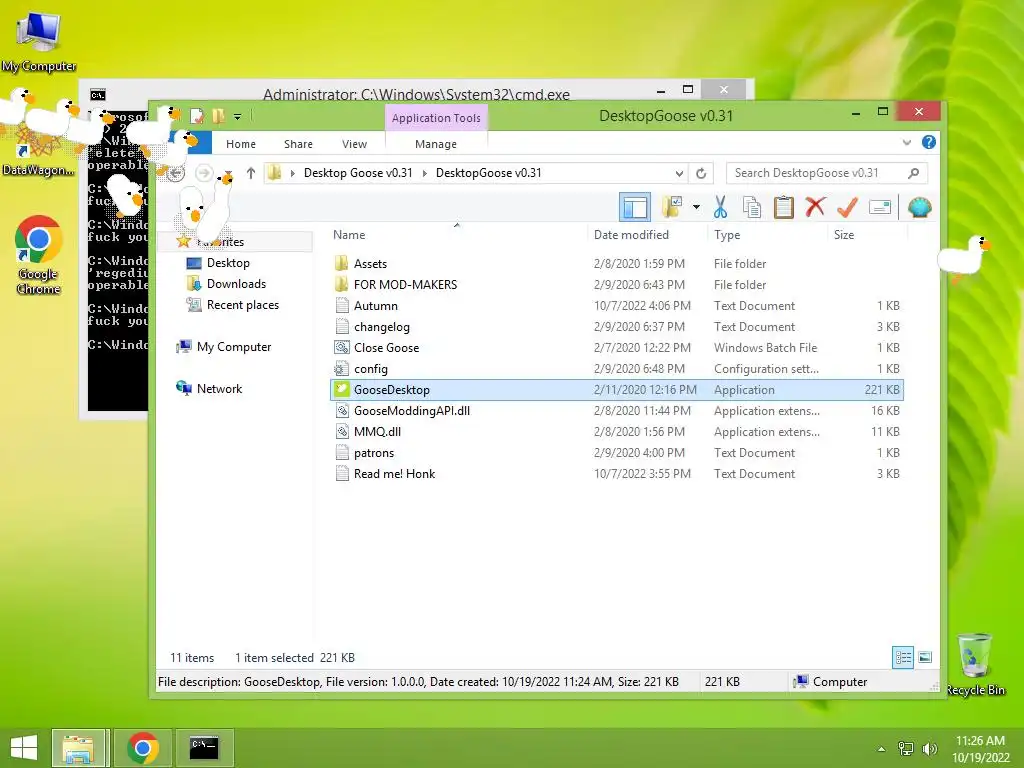Open My Computer desktop icon
The image size is (1024, 768).
tap(39, 41)
